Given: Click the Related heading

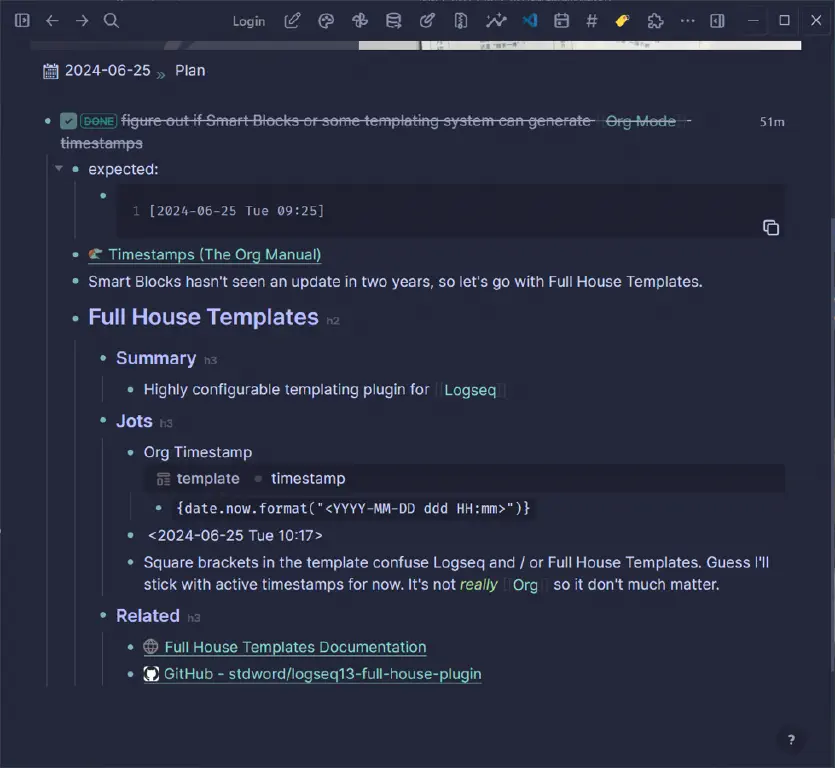Looking at the screenshot, I should click(148, 616).
